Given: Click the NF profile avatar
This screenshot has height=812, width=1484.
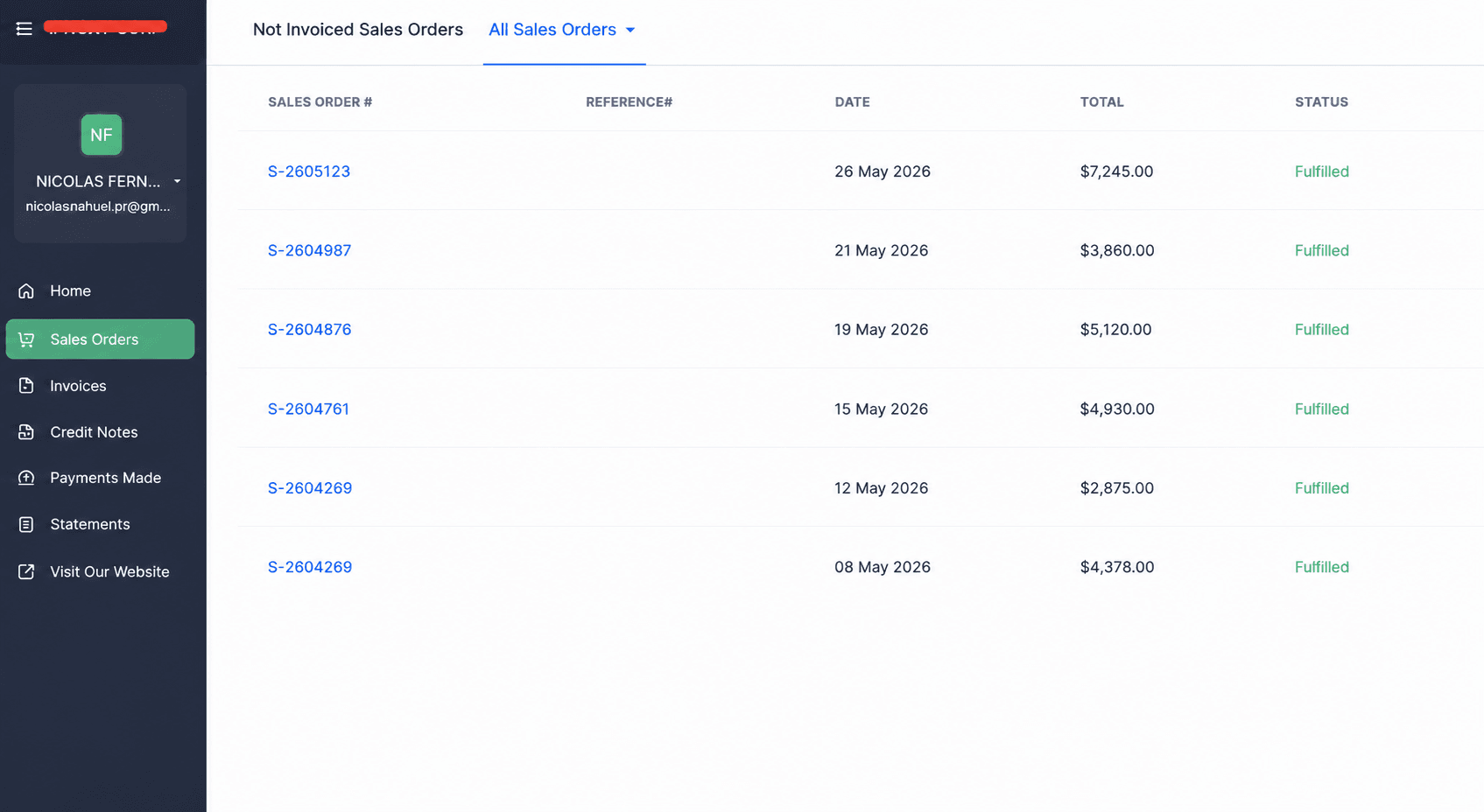Looking at the screenshot, I should point(102,135).
